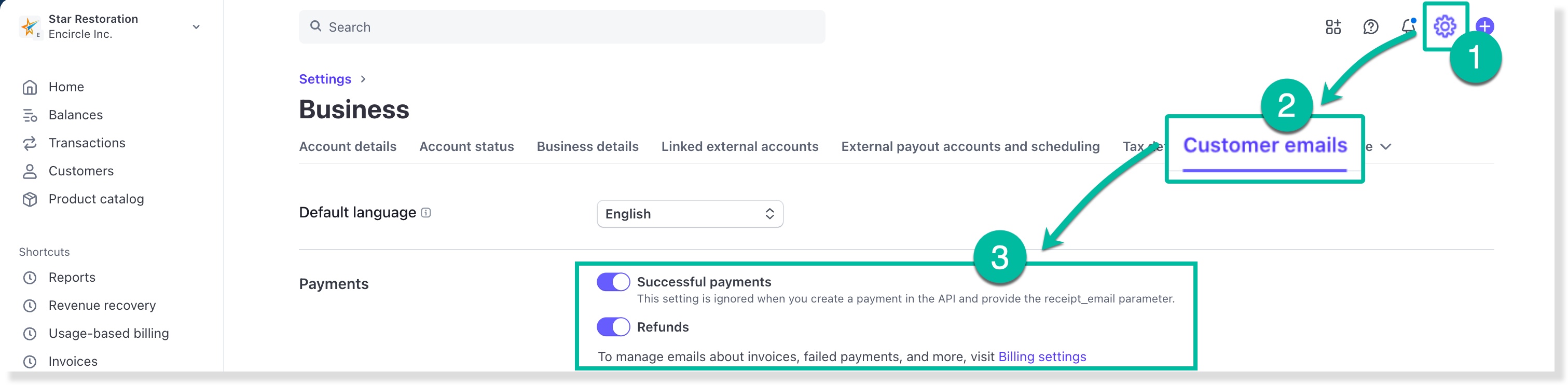
Task: Expand the more tabs chevron
Action: [x=1386, y=147]
